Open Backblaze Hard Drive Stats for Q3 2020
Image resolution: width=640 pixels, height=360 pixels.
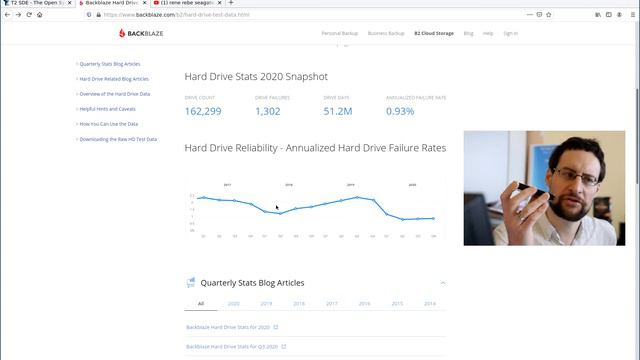tap(232, 347)
